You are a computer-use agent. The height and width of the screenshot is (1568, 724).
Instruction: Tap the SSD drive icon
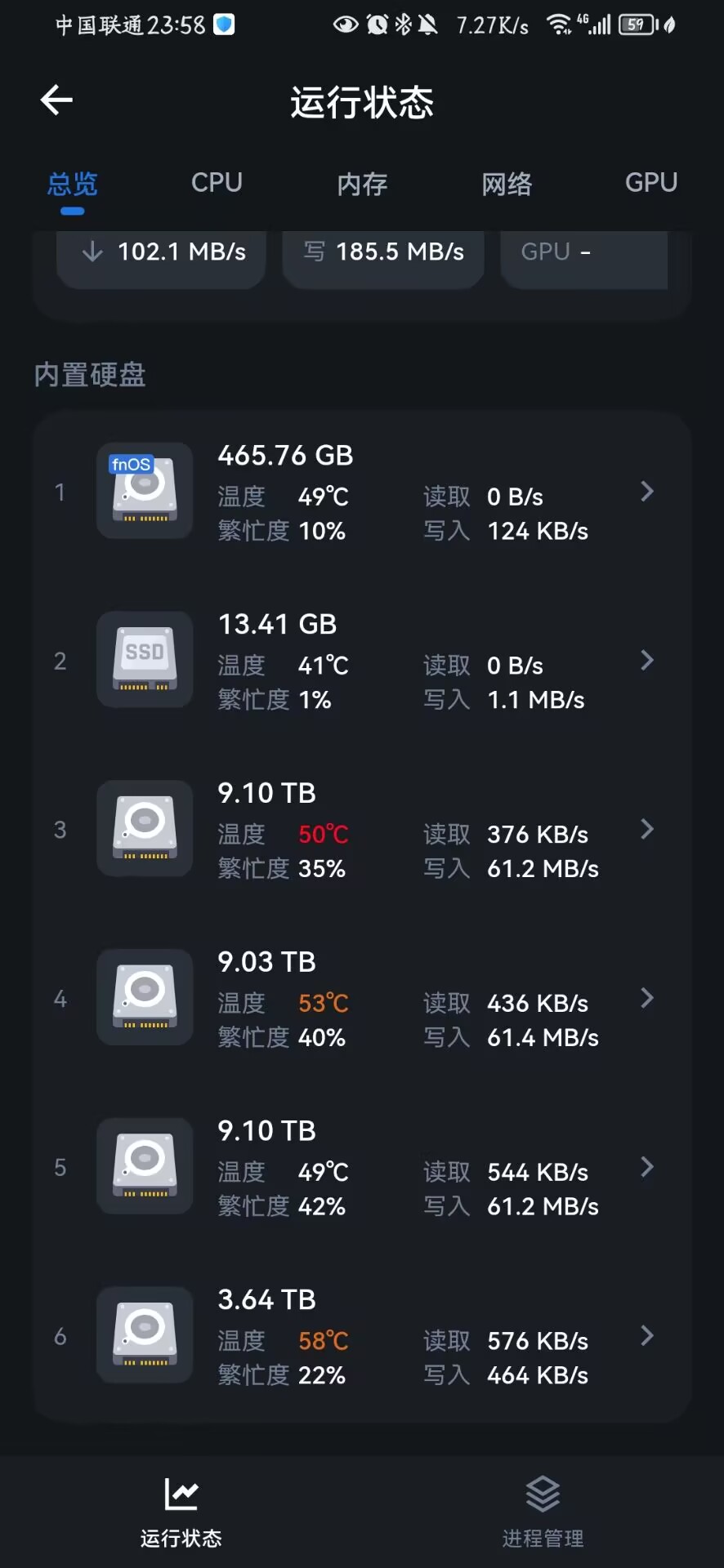[x=145, y=660]
